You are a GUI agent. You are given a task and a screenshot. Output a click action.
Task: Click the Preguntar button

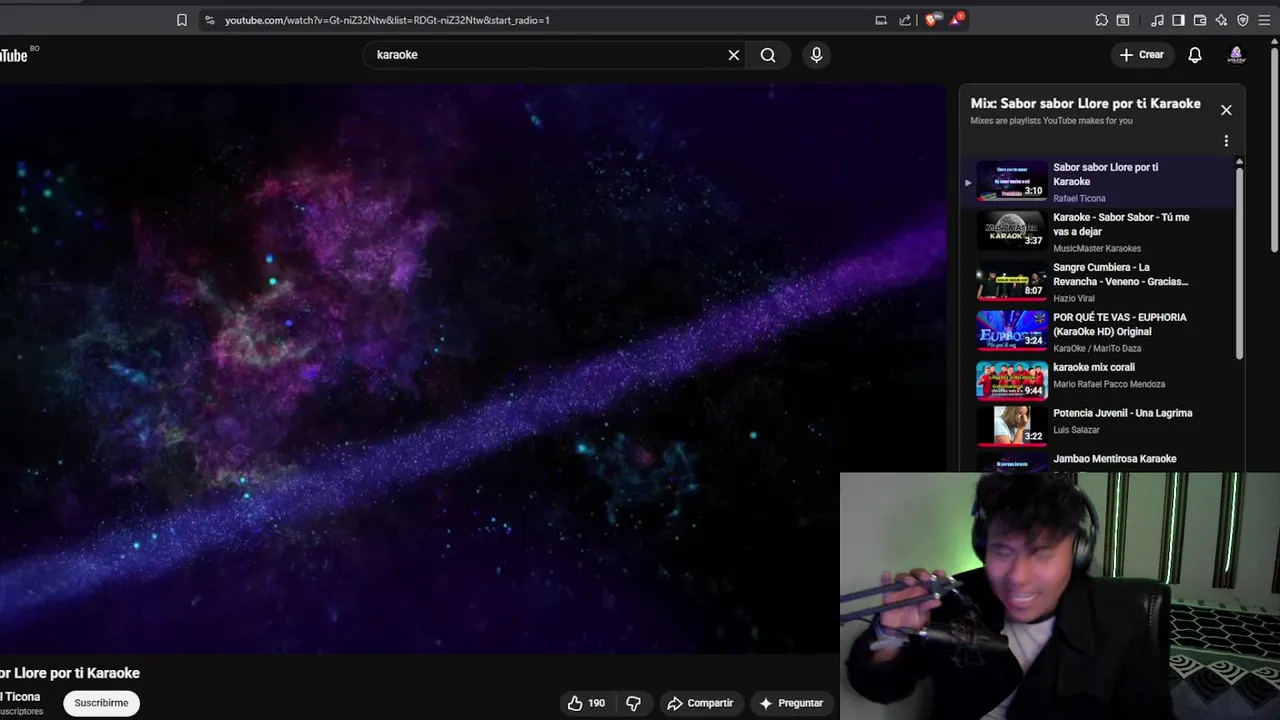[791, 703]
